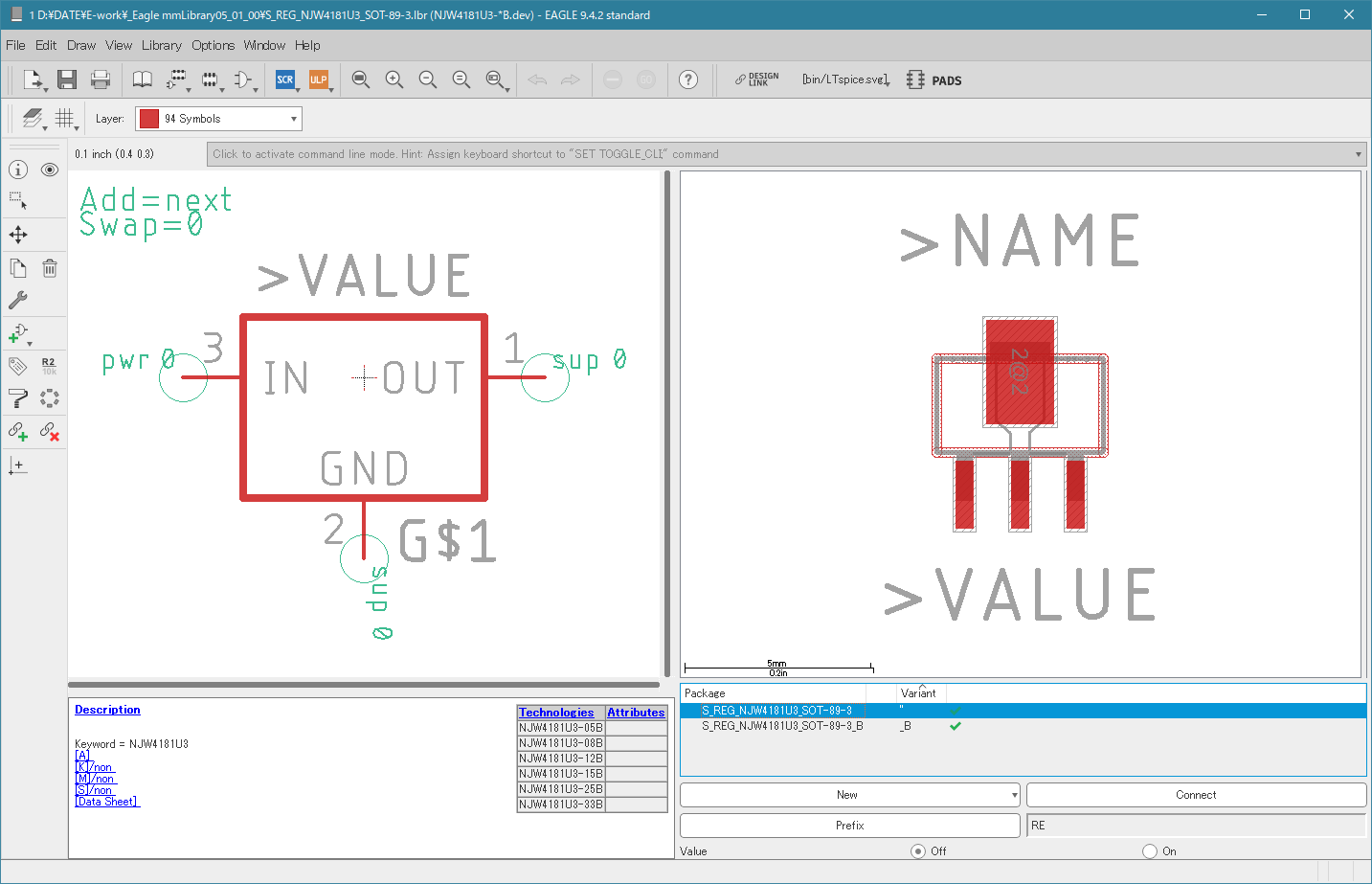This screenshot has width=1372, height=884.
Task: Click the Print icon
Action: [101, 79]
